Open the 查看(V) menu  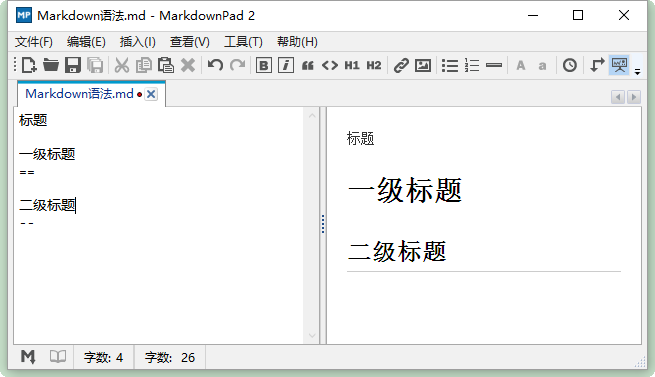(190, 42)
